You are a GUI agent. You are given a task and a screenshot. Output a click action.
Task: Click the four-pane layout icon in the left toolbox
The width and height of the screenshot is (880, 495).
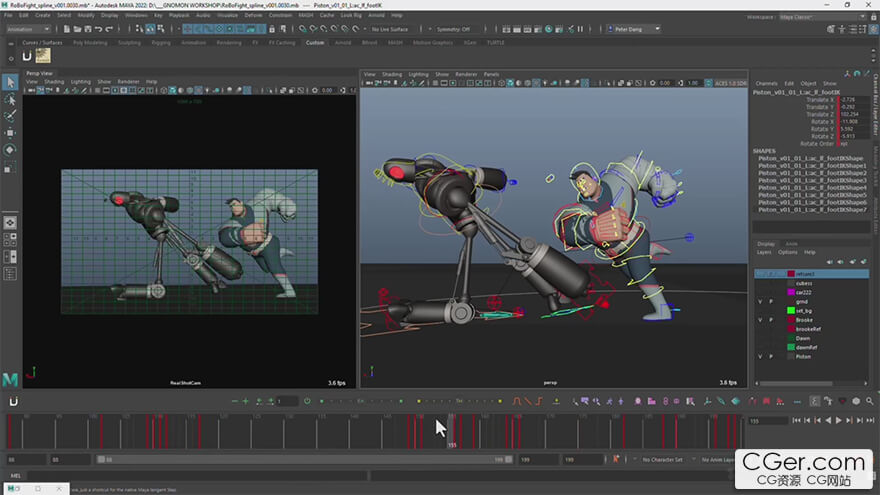[10, 240]
